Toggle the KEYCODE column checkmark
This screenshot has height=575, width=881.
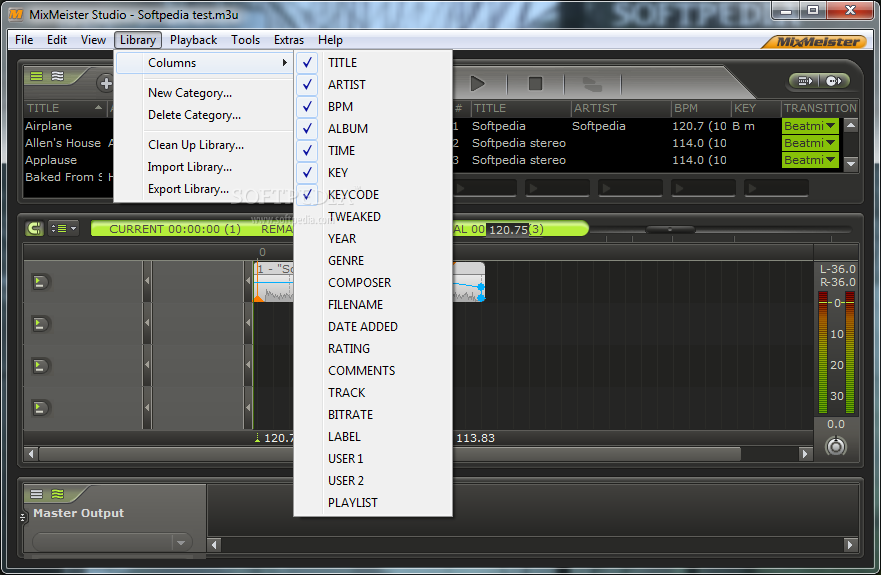(307, 194)
